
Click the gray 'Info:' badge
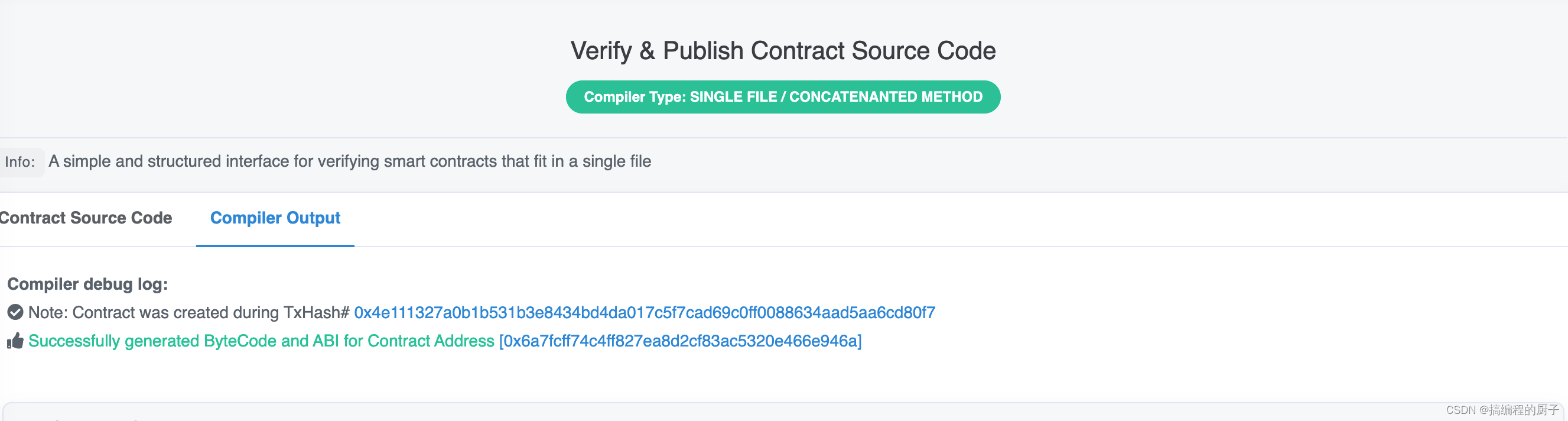[x=21, y=162]
